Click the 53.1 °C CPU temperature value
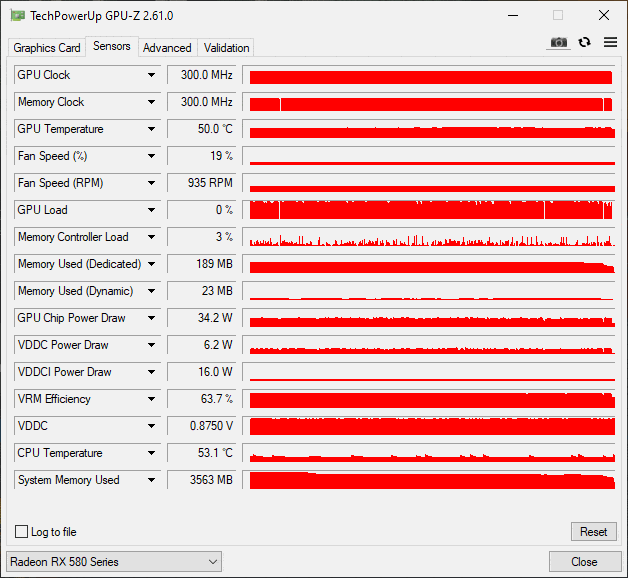628x578 pixels. tap(201, 453)
